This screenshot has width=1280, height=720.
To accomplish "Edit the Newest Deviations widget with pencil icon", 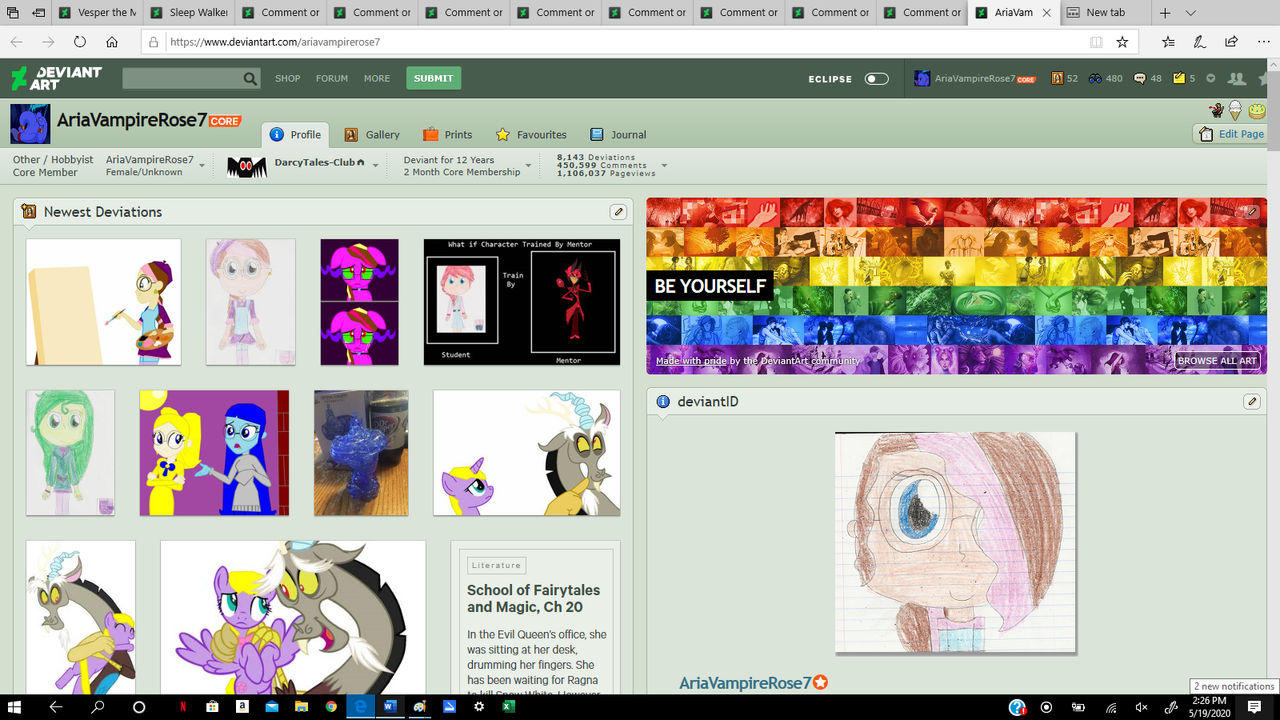I will point(619,212).
